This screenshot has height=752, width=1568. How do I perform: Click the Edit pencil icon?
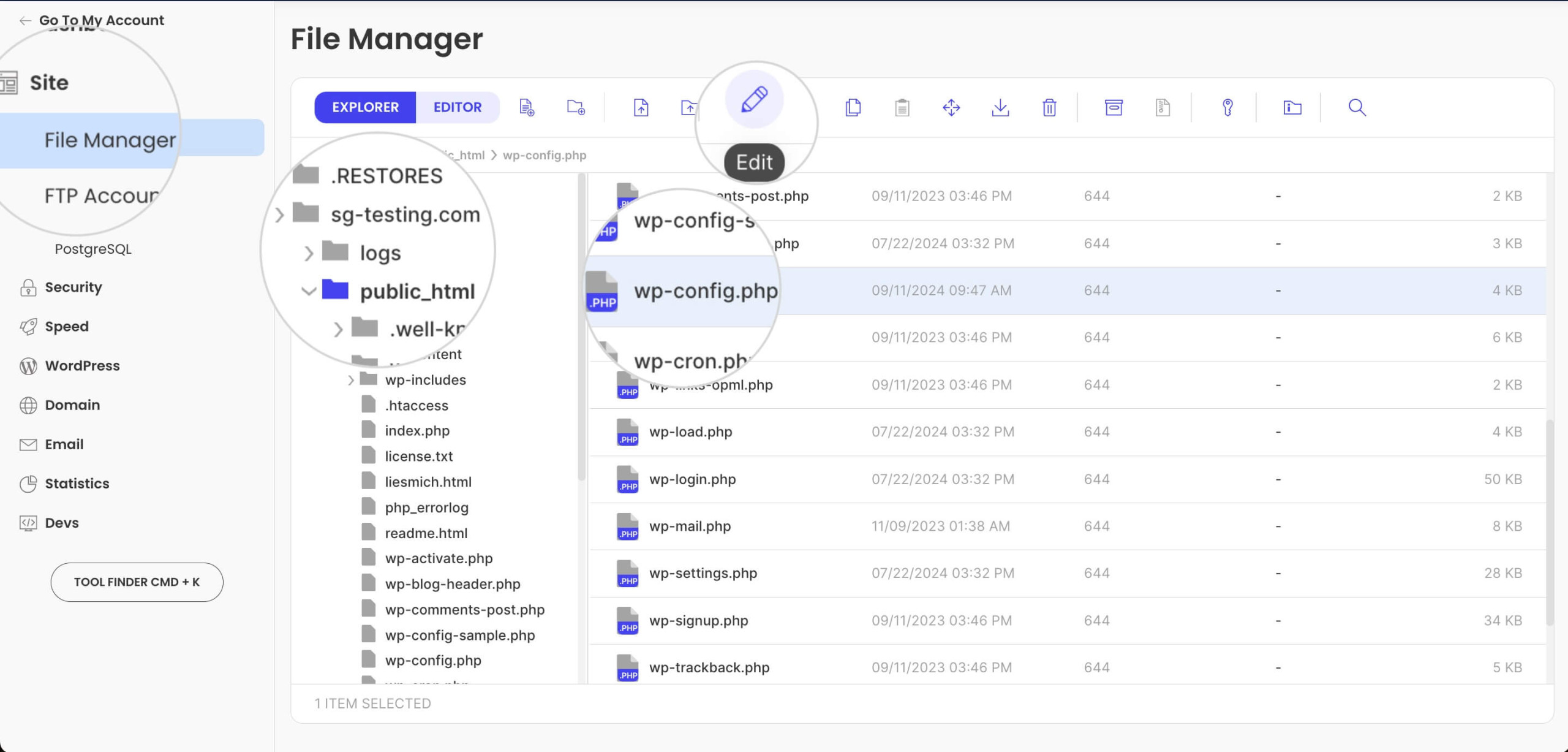(x=754, y=99)
